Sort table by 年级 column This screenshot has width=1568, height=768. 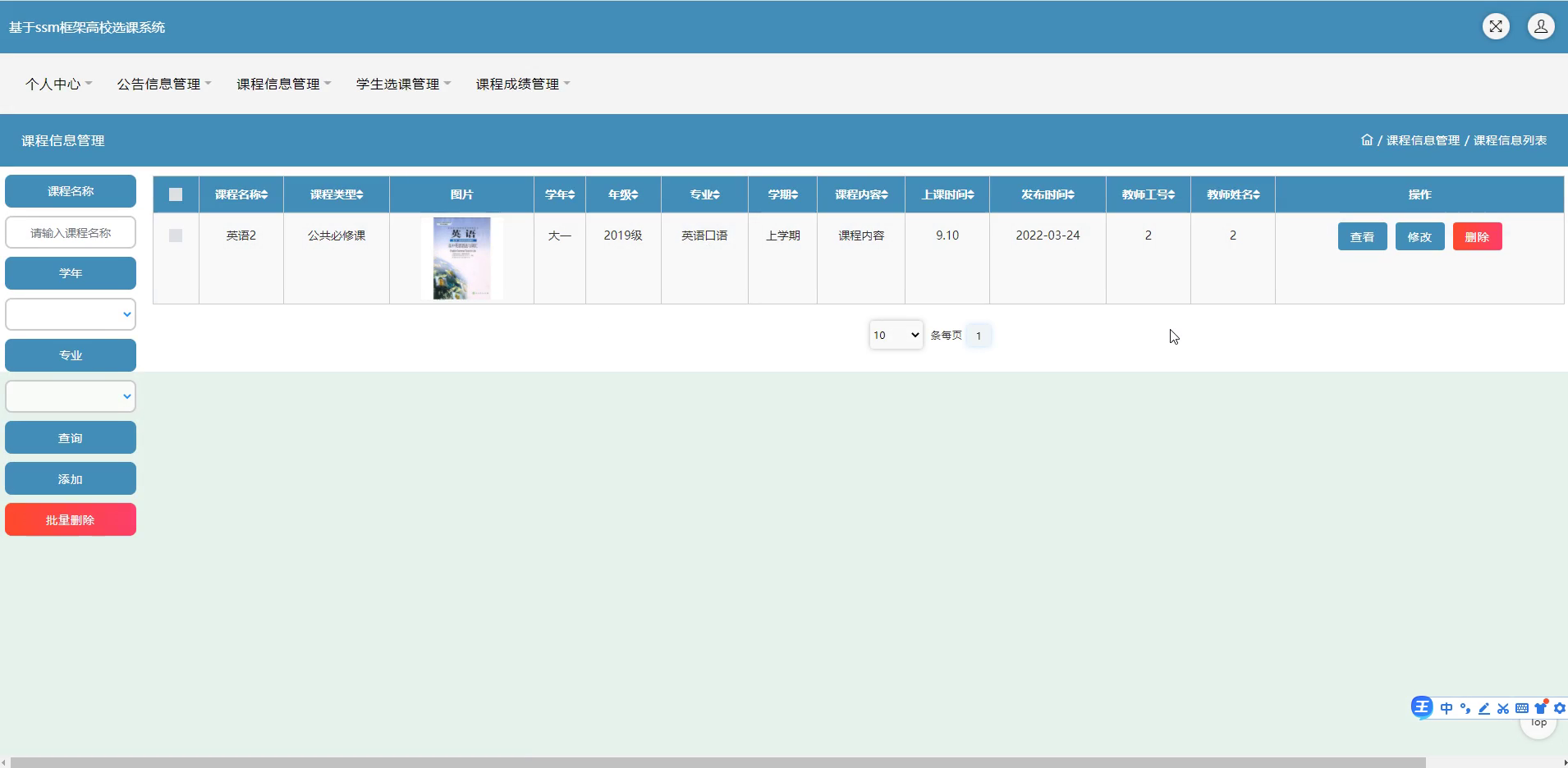[623, 194]
